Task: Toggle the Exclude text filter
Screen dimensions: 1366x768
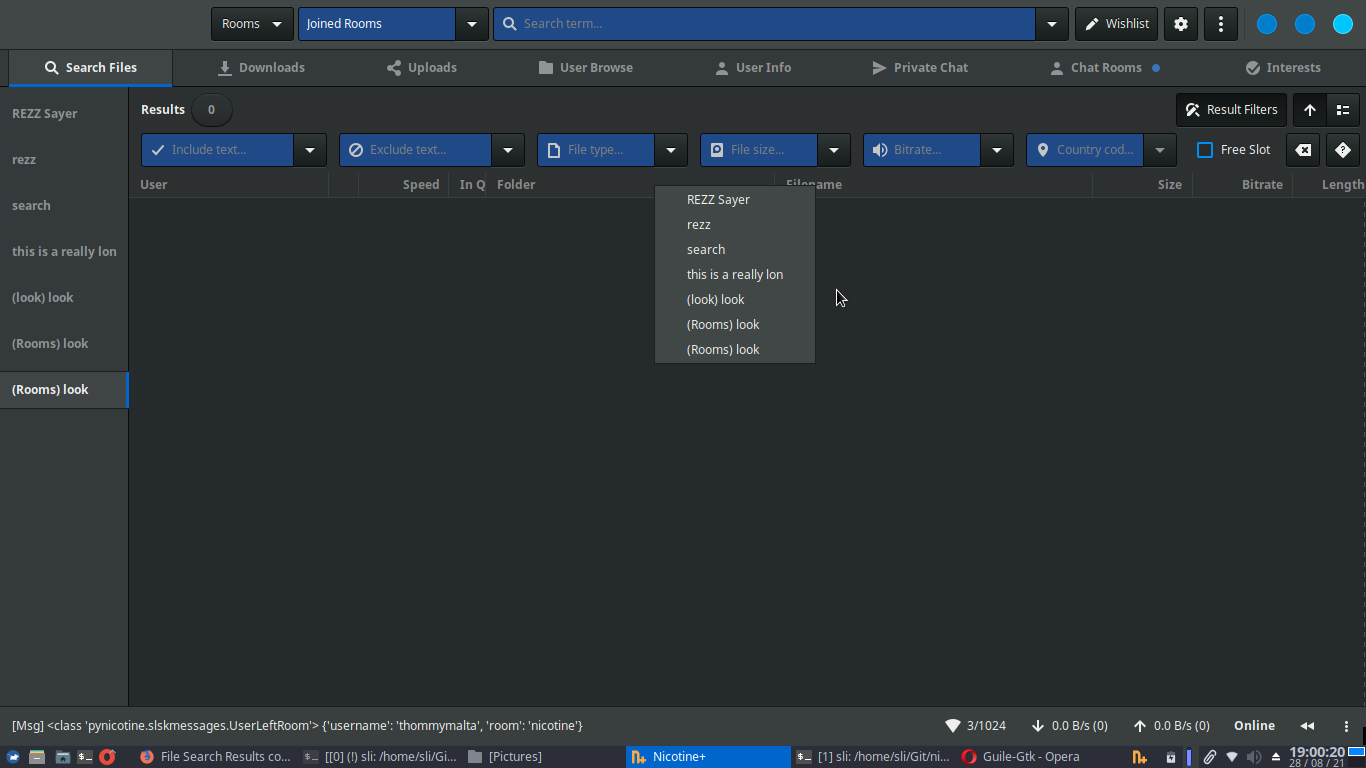Action: (356, 149)
